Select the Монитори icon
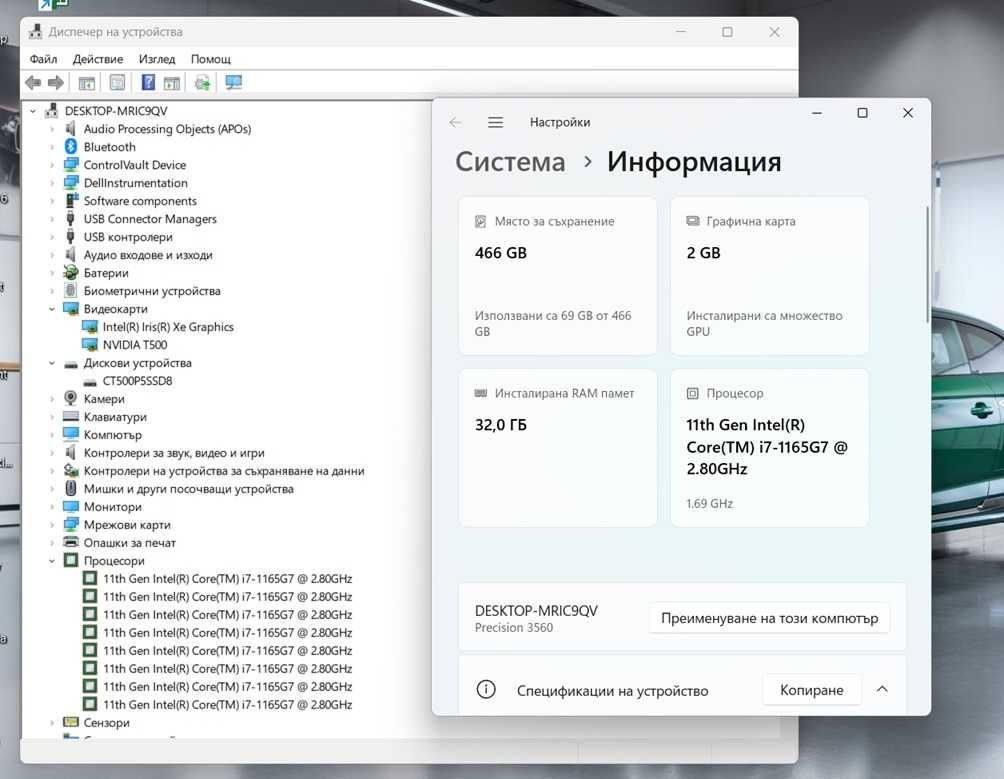This screenshot has height=779, width=1004. pyautogui.click(x=71, y=506)
